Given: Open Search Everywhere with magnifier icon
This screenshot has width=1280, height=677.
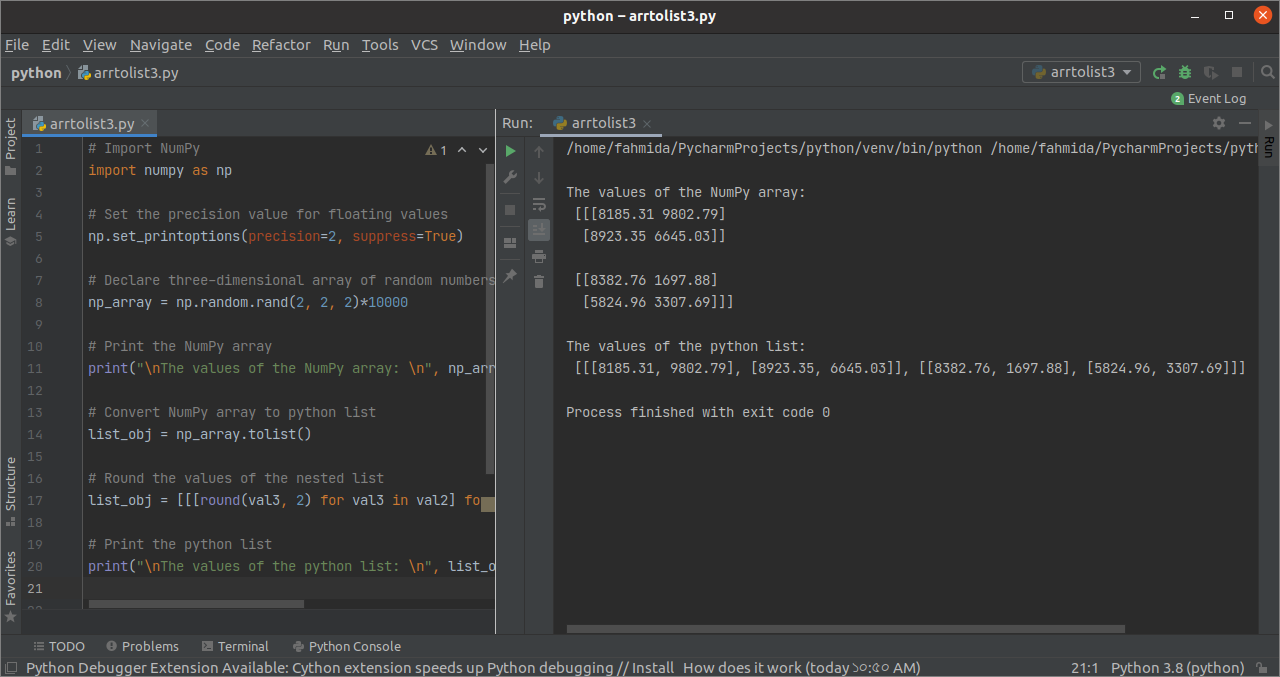Looking at the screenshot, I should 1268,72.
